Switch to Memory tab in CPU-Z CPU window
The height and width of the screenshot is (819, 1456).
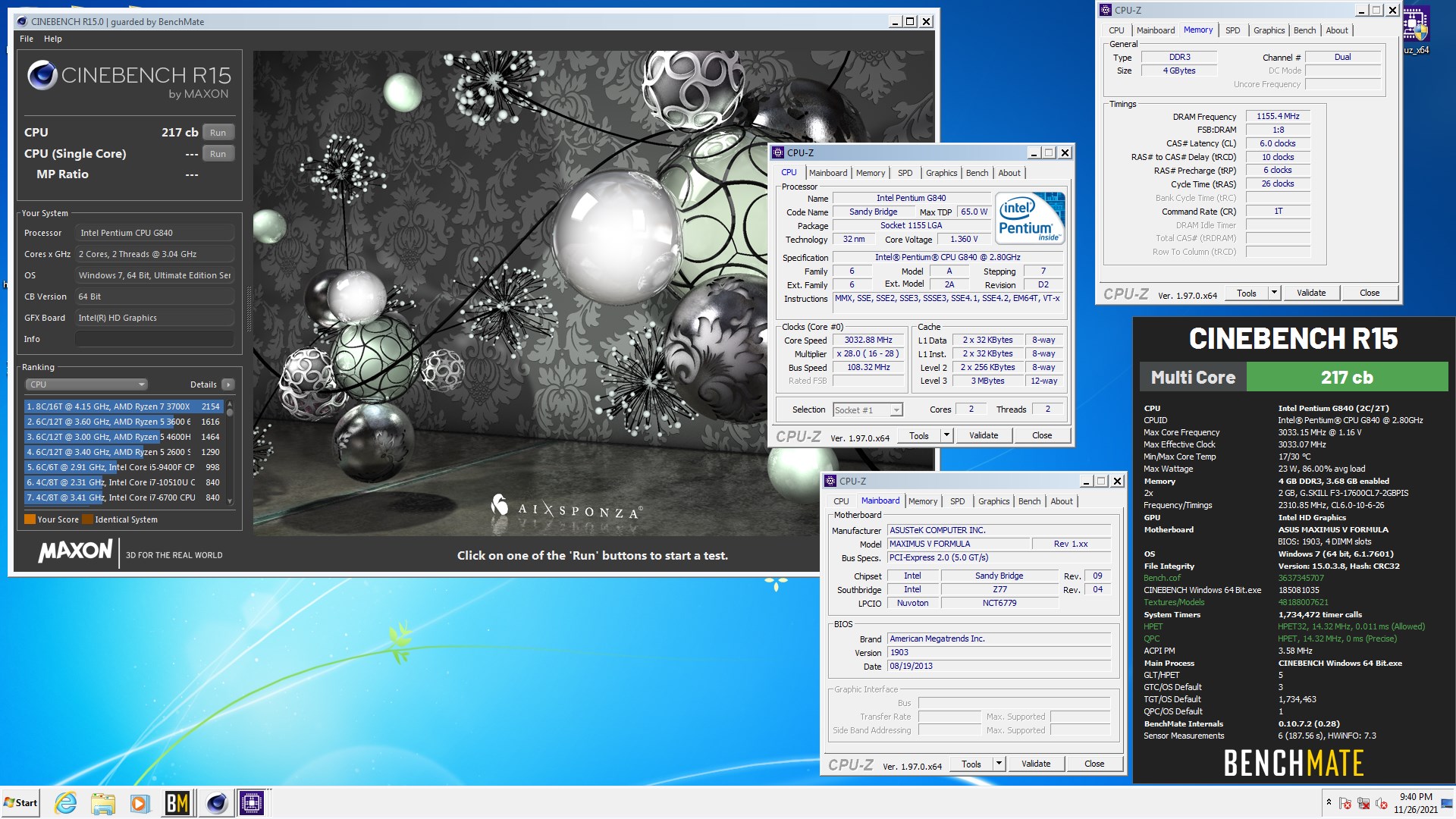click(870, 173)
